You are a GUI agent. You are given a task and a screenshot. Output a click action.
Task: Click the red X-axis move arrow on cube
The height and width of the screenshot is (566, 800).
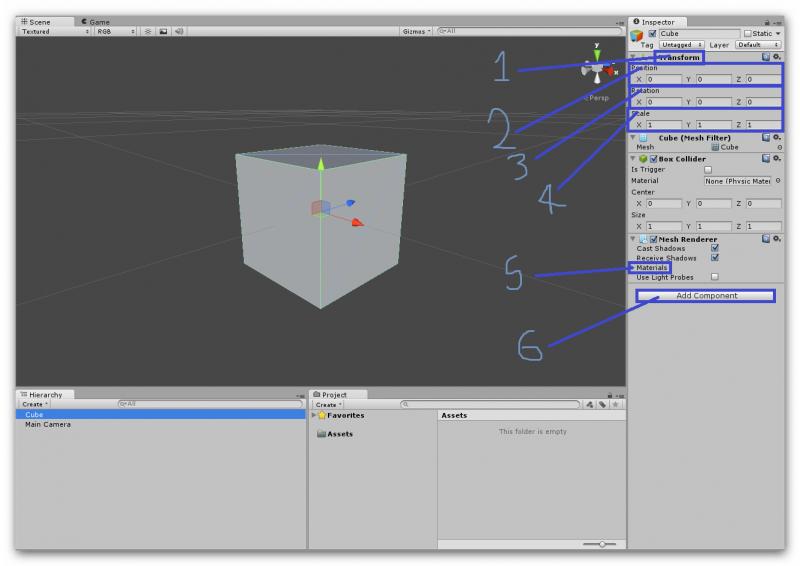(x=357, y=222)
